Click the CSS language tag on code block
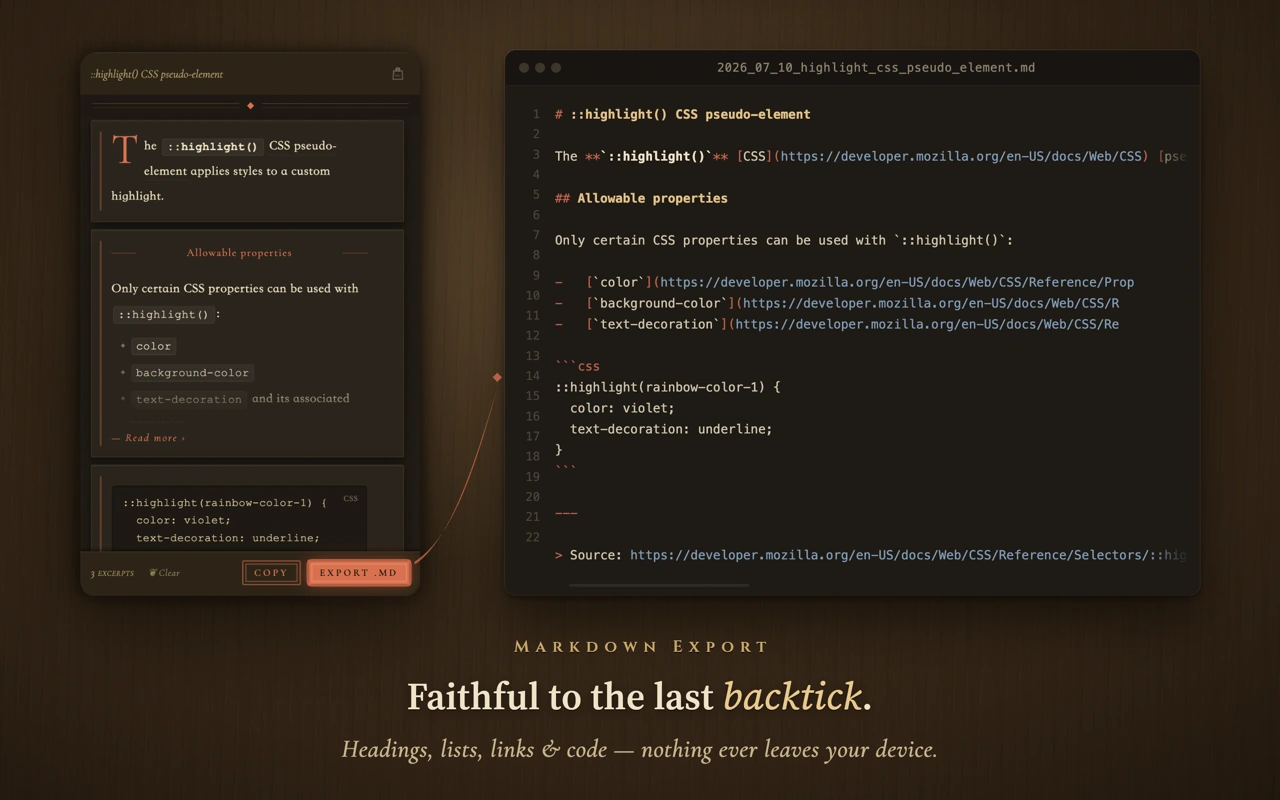 coord(350,498)
